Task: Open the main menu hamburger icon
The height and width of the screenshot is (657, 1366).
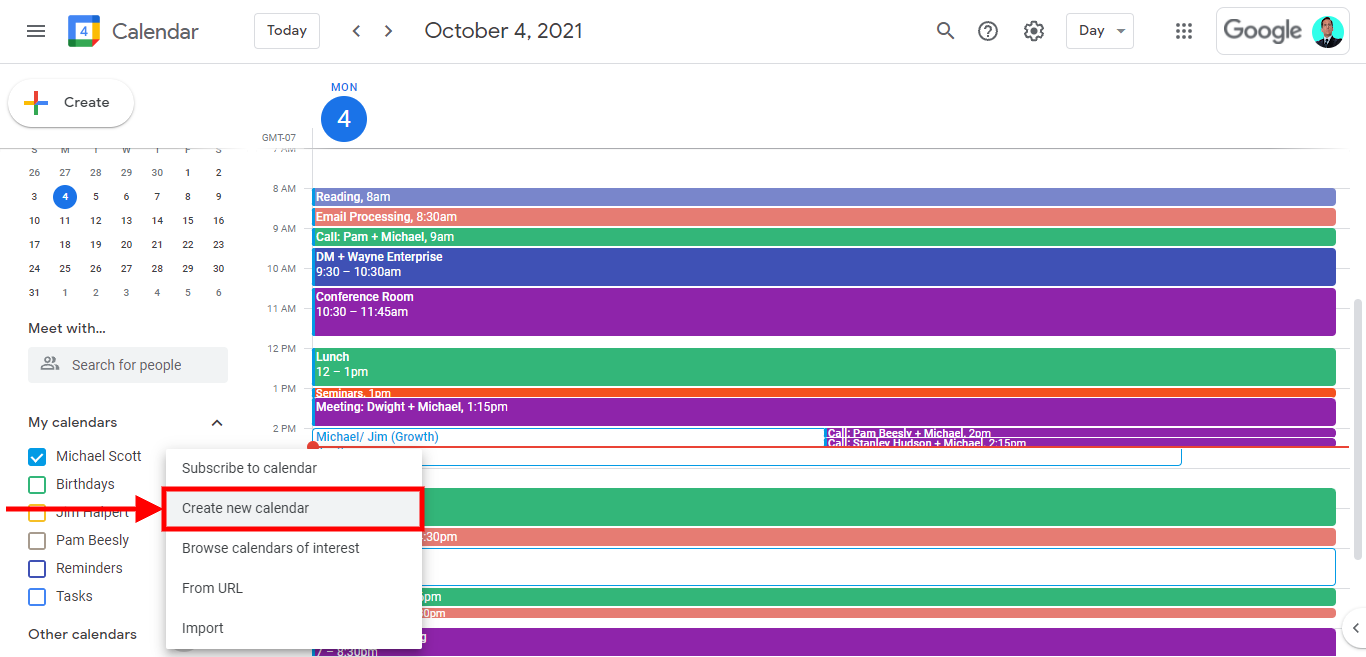Action: pyautogui.click(x=36, y=31)
